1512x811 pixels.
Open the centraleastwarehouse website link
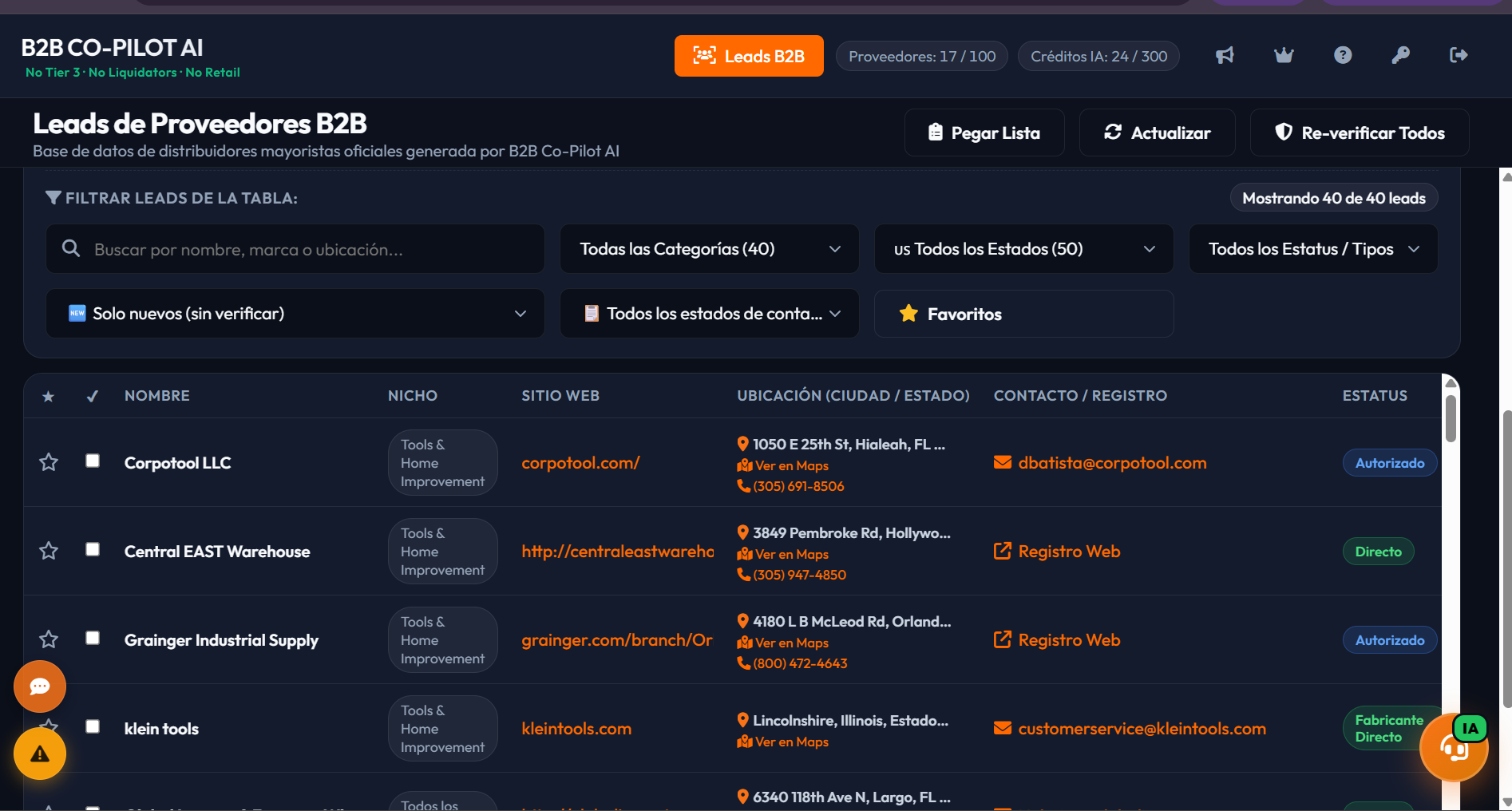pos(617,552)
